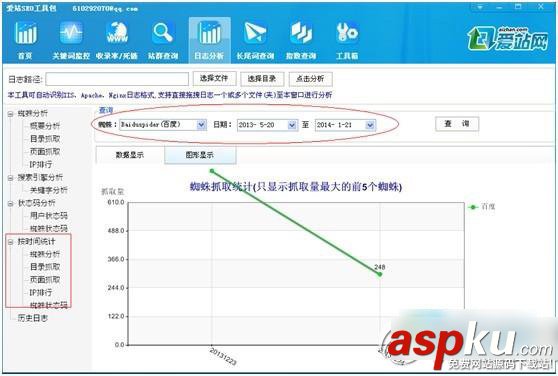
Task: Click the 爱站网 logo
Action: tap(507, 39)
